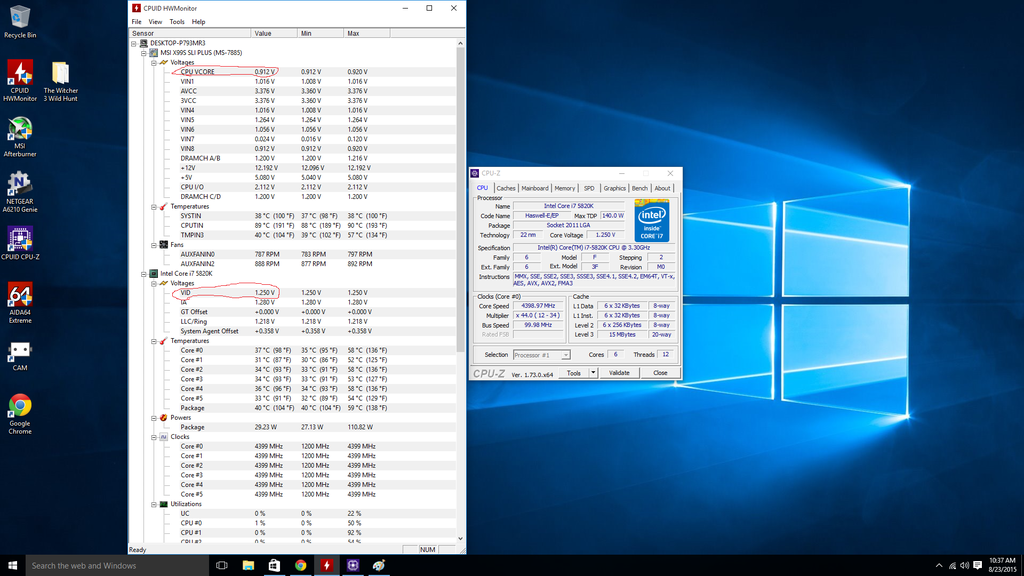Screen dimensions: 1024x576
Task: Select the HWMonitor icon on the taskbar
Action: coord(327,565)
